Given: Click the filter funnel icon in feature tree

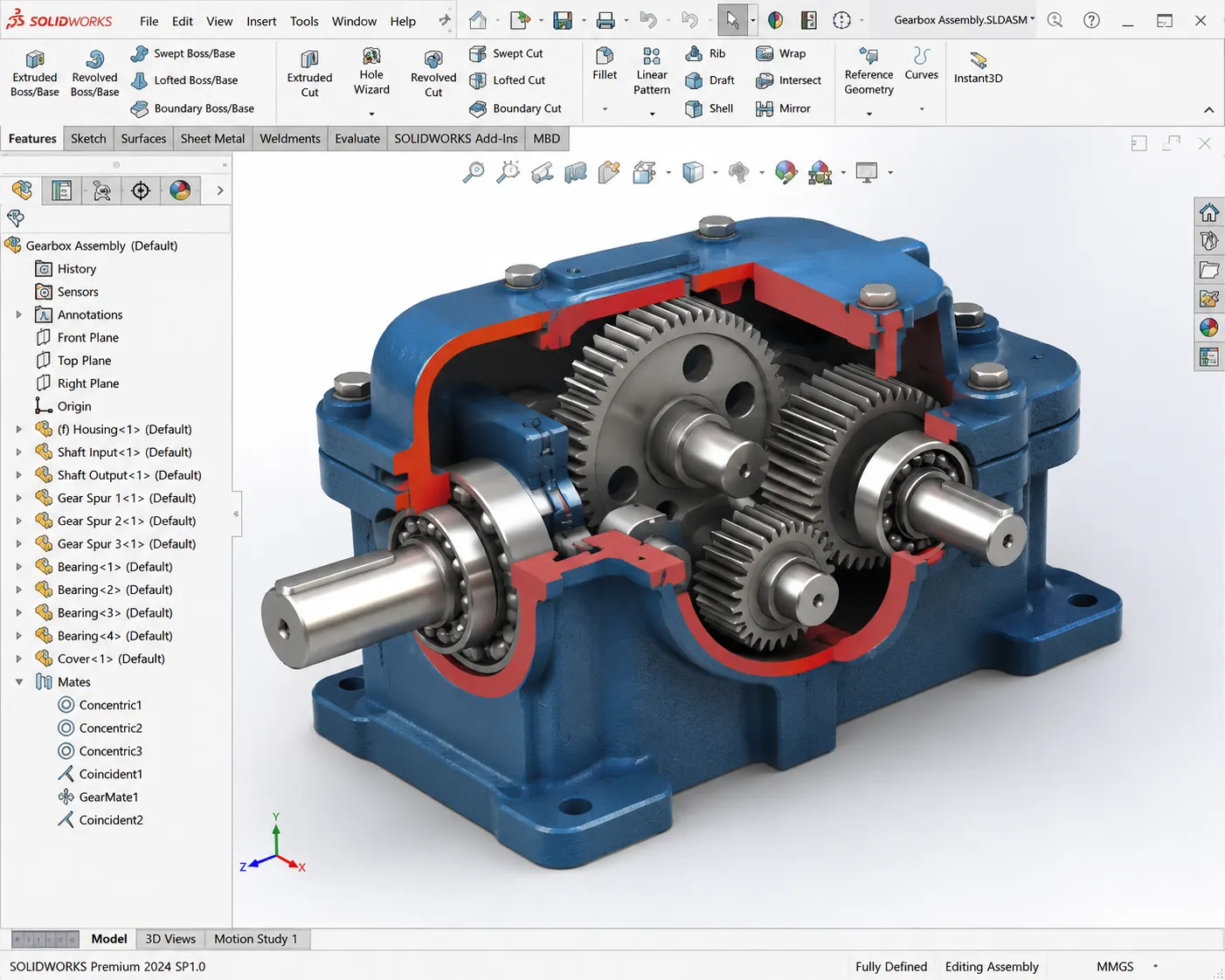Looking at the screenshot, I should point(15,218).
